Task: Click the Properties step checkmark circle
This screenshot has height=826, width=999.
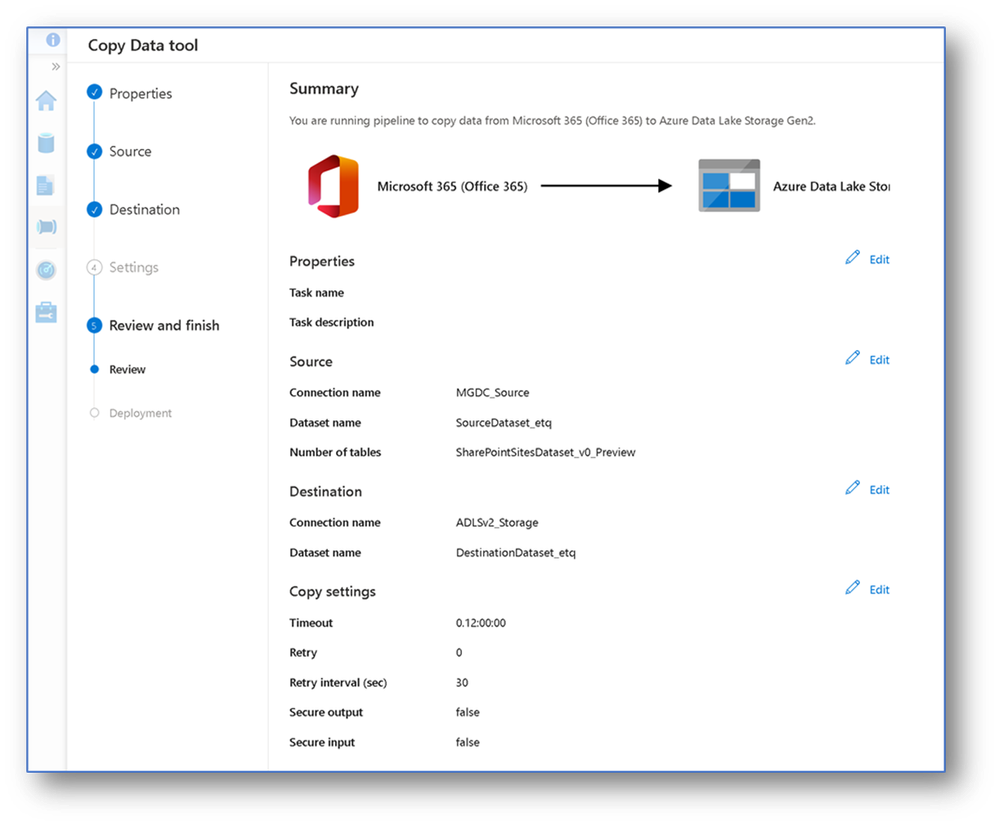Action: [94, 92]
